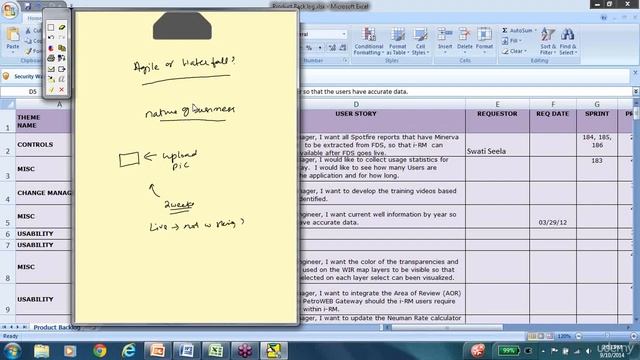Open Find & Select dropdown

pyautogui.click(x=568, y=42)
